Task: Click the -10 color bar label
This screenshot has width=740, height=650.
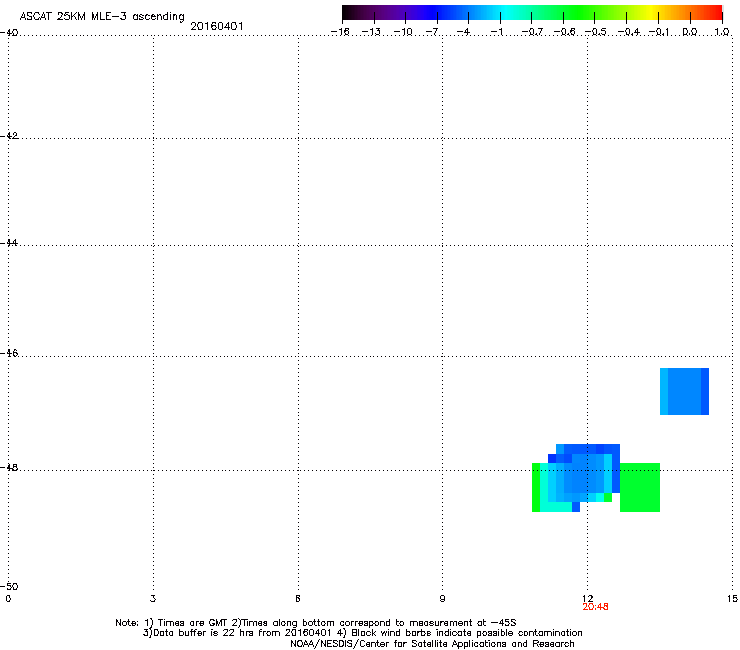Action: [x=403, y=32]
